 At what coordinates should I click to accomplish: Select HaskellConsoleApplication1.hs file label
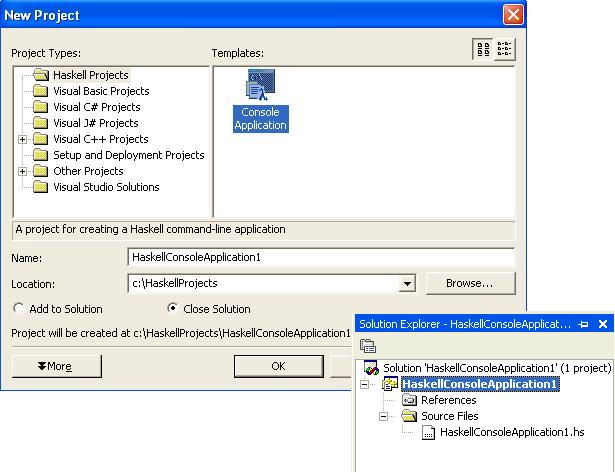512,432
